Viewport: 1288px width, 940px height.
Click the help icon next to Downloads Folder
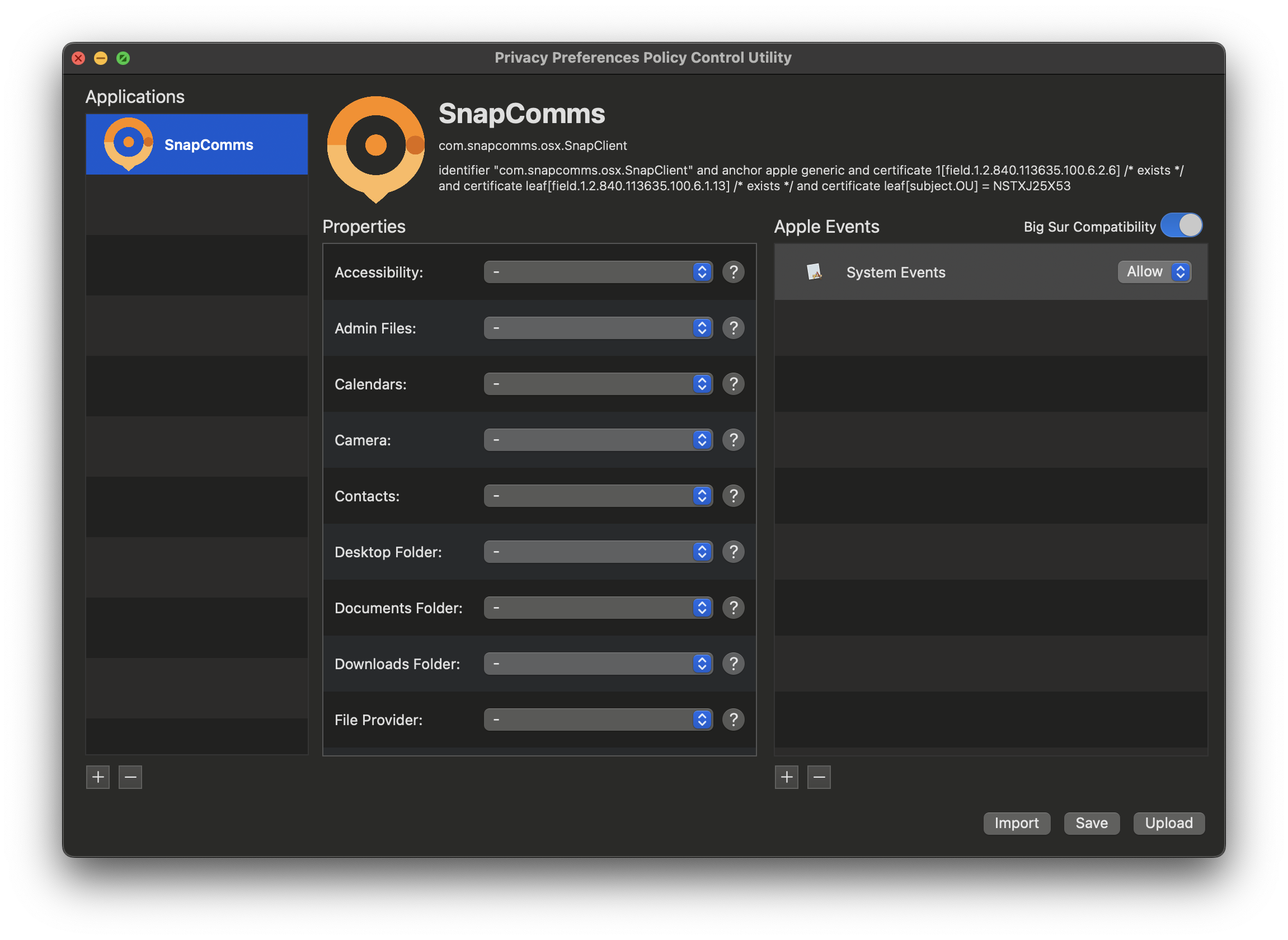734,664
